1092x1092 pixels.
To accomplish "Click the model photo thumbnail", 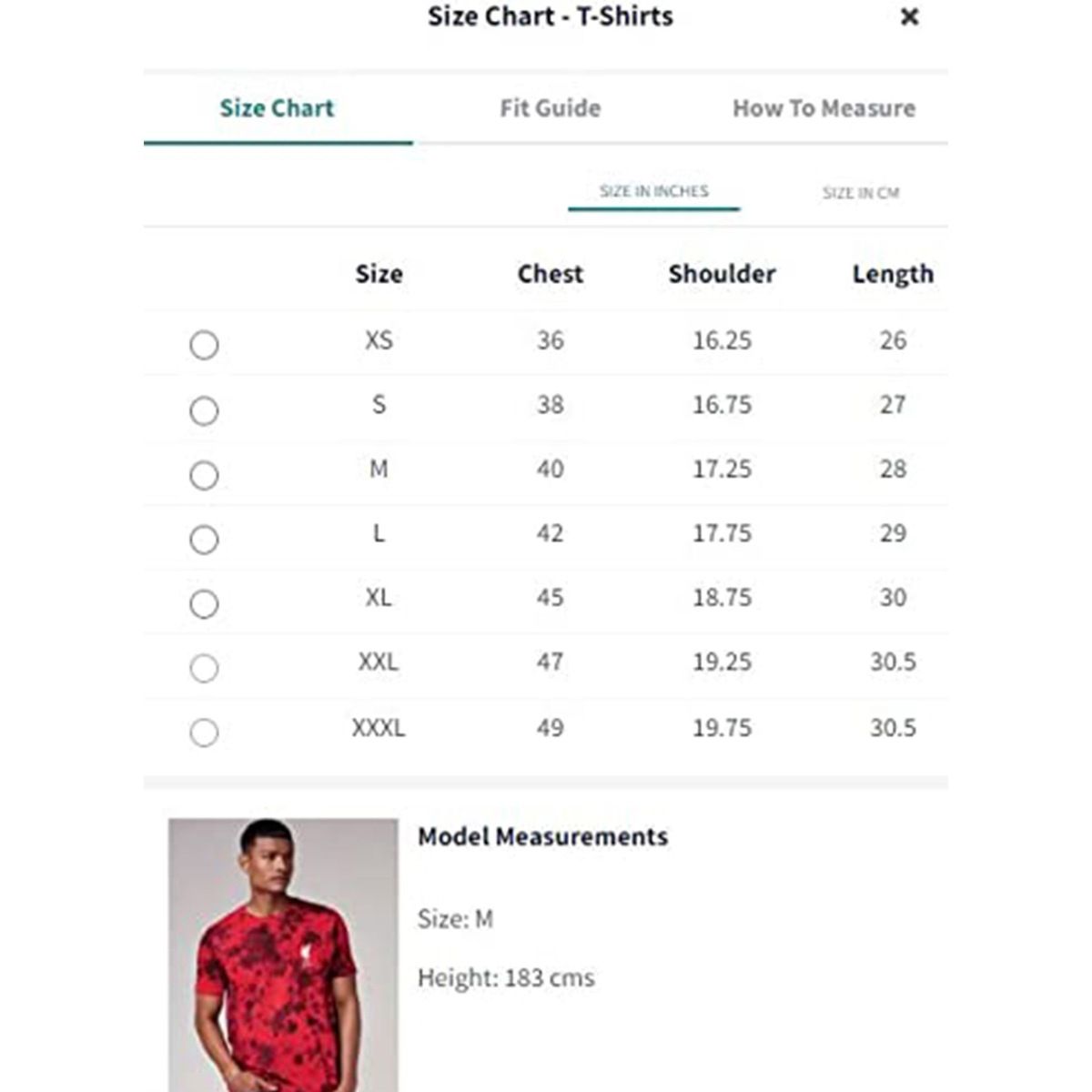I will tap(282, 954).
